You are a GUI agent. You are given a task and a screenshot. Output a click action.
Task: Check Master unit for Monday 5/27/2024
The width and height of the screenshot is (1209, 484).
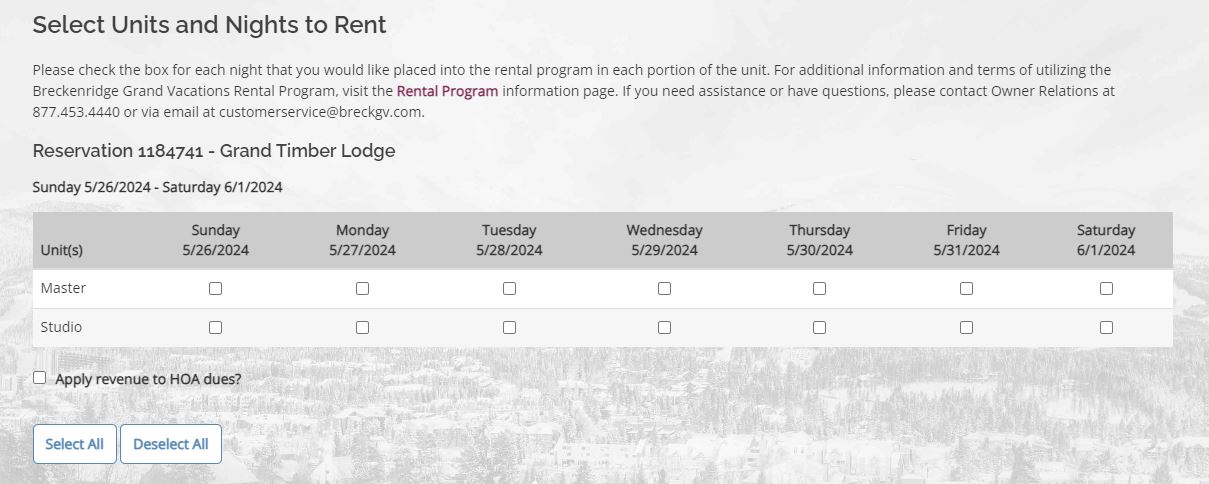(x=362, y=289)
